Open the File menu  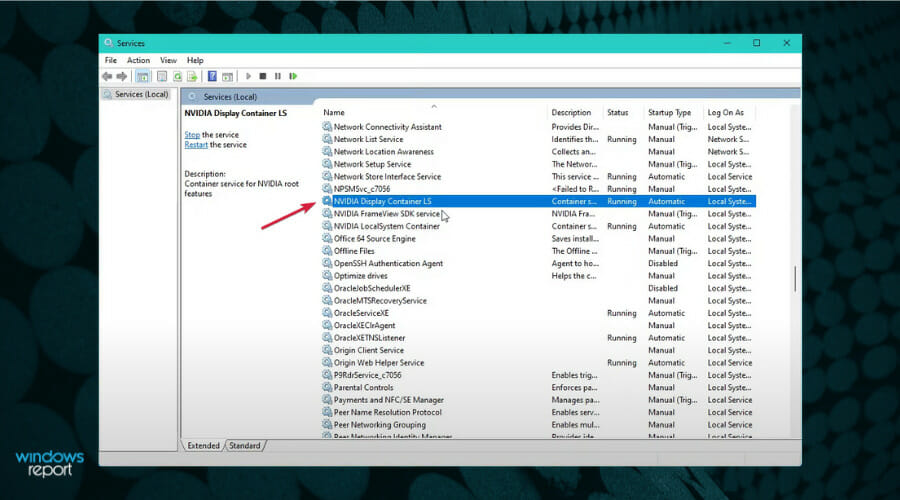tap(111, 60)
